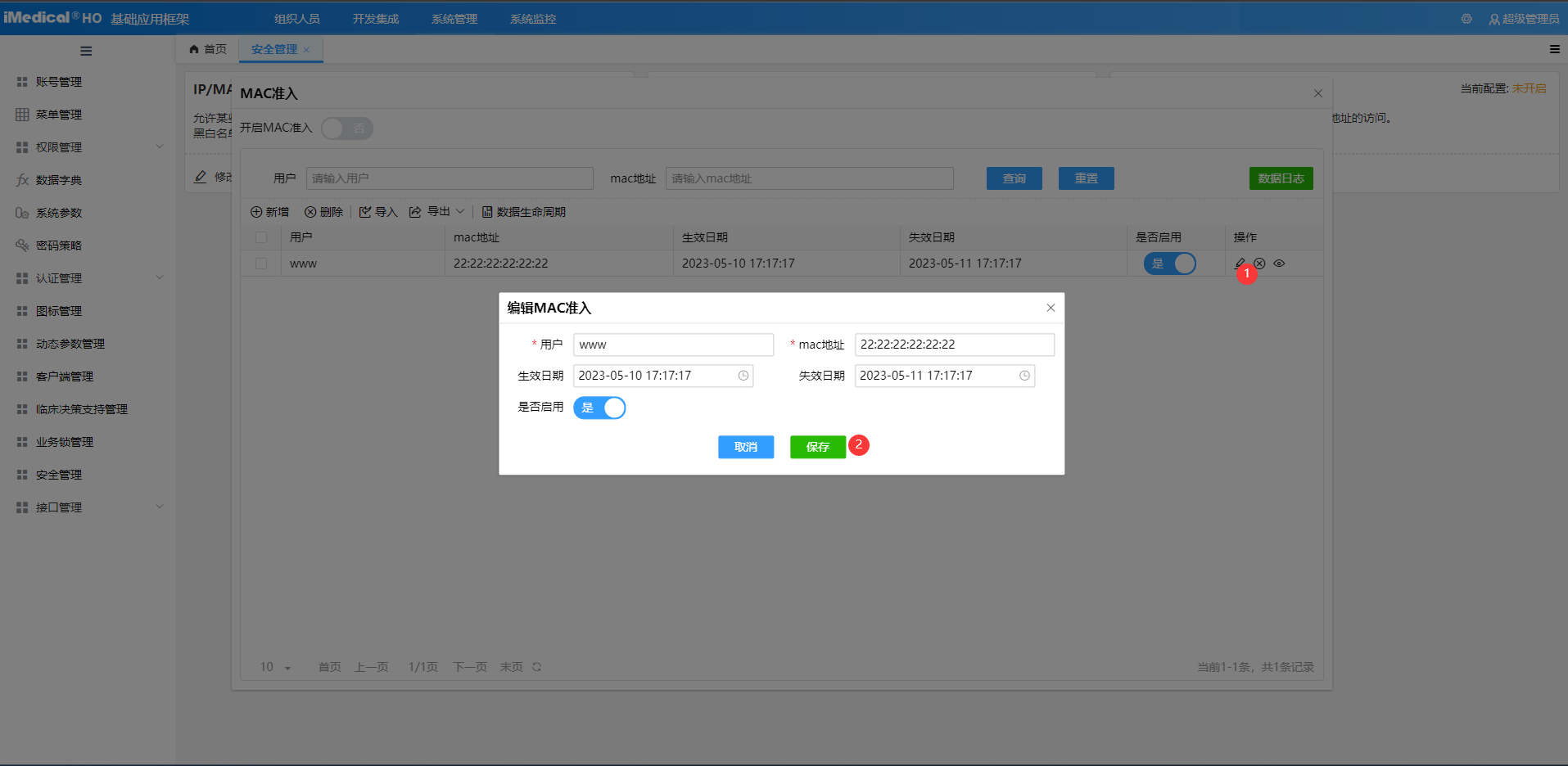Open the page size dropdown showing 10
Viewport: 1568px width, 766px height.
(276, 667)
